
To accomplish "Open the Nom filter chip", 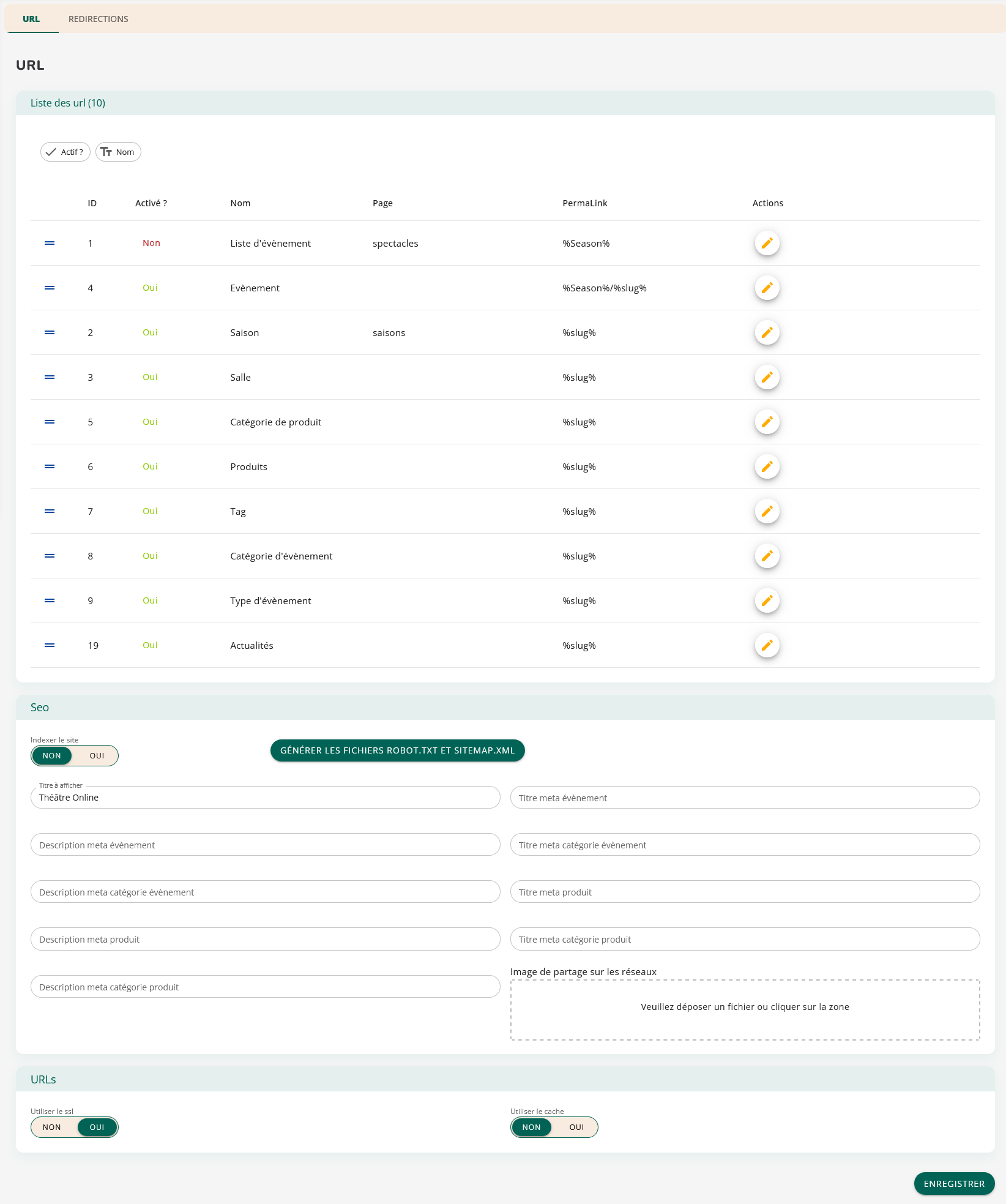I will (x=118, y=152).
